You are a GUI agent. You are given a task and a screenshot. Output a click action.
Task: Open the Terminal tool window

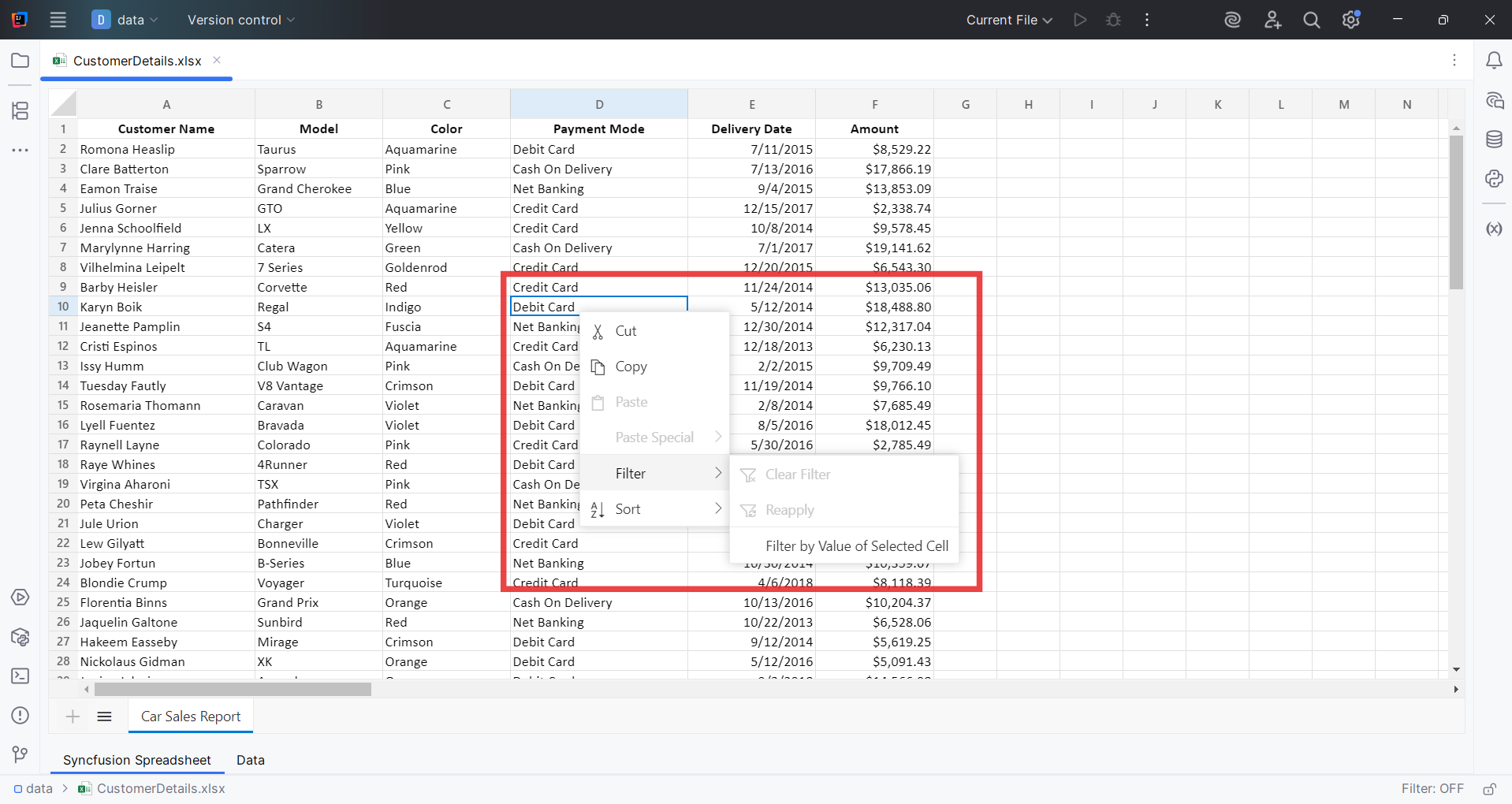click(x=20, y=676)
